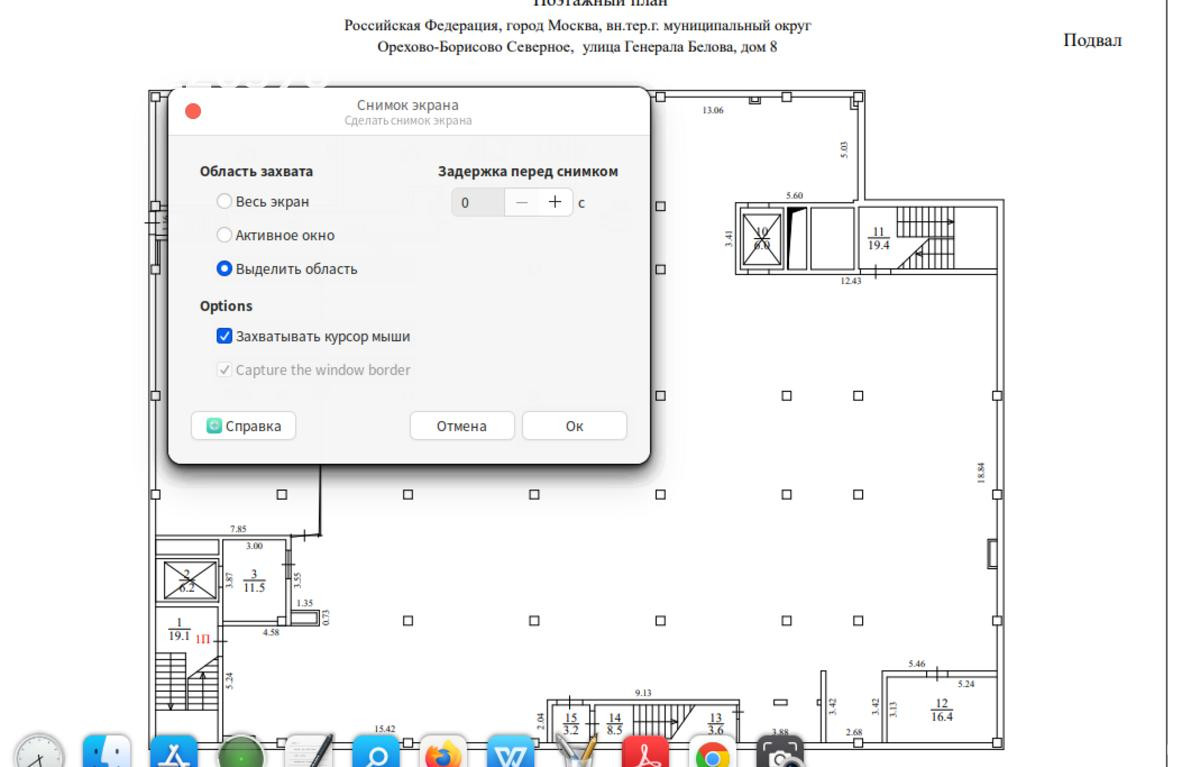
Task: Open the red PDF reader dock icon
Action: [645, 752]
